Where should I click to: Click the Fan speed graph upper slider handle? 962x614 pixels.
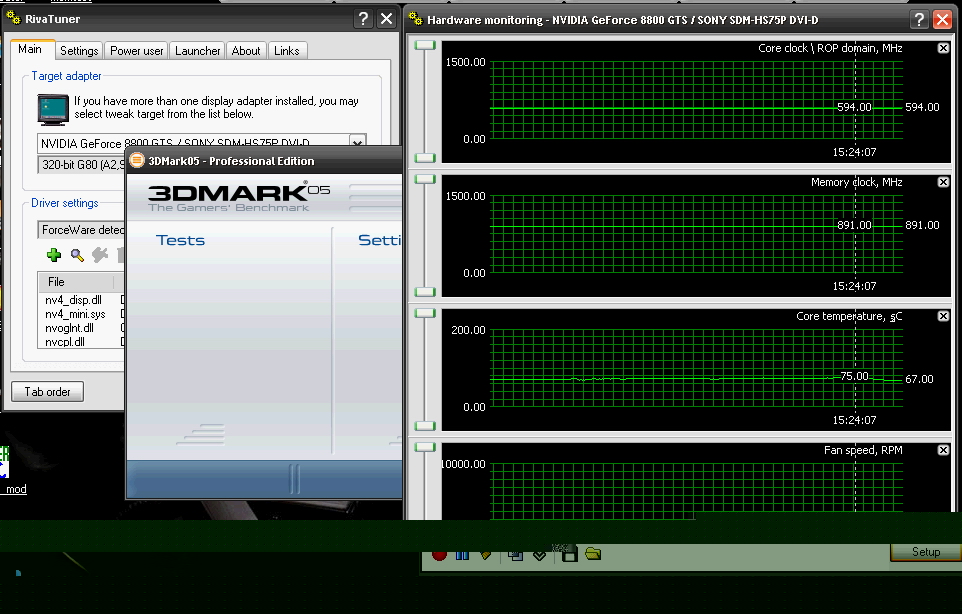point(425,447)
